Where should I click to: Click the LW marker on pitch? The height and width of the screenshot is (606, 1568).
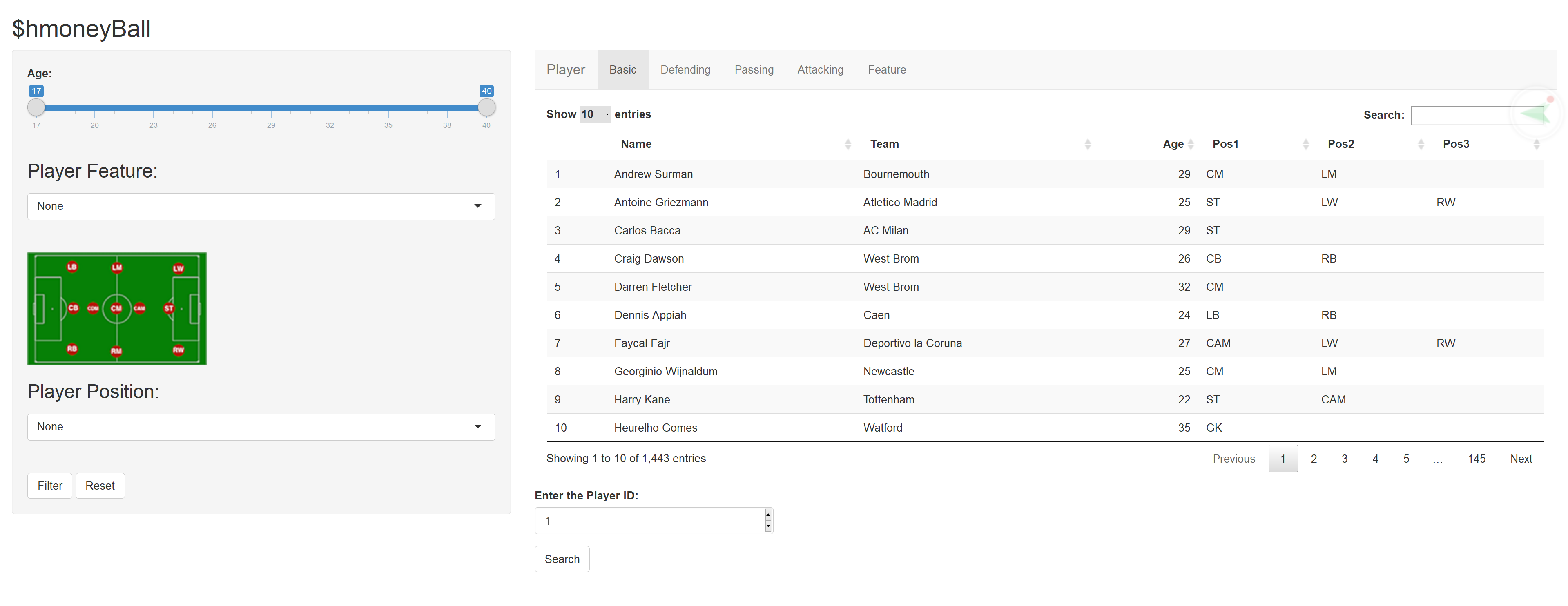click(178, 268)
